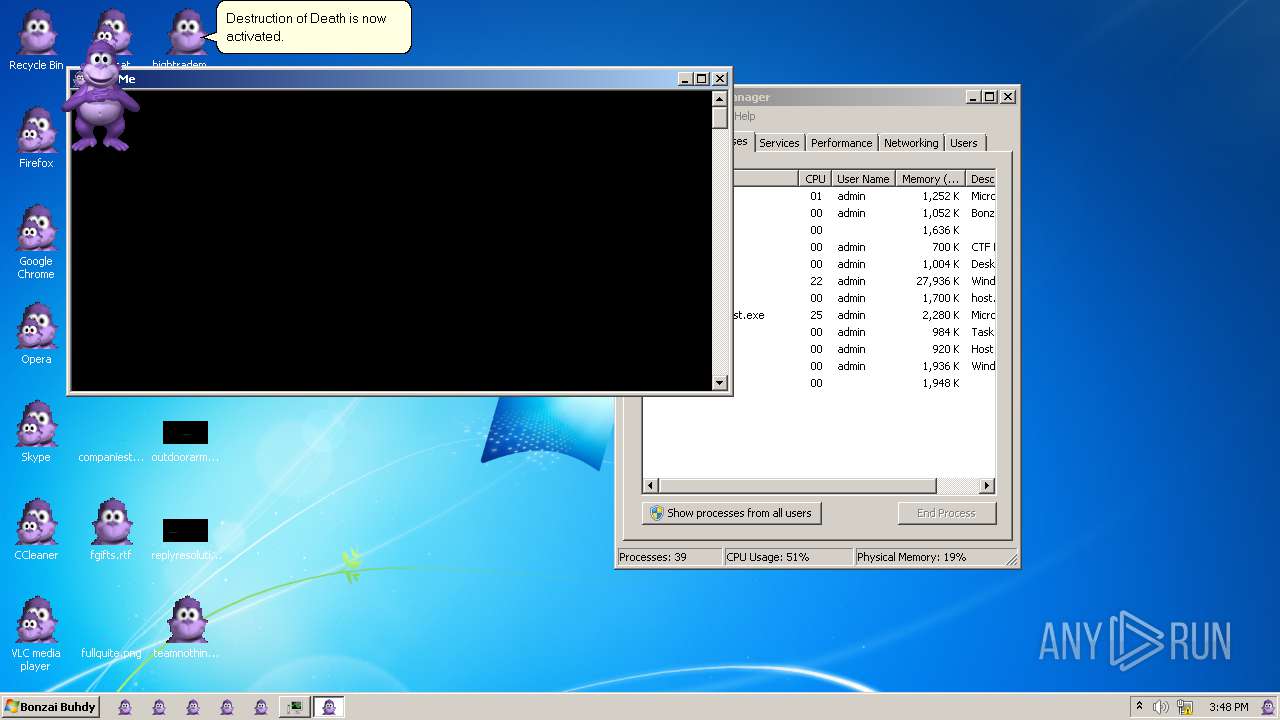
Task: Select the process row with 1,252 K memory
Action: click(x=863, y=196)
